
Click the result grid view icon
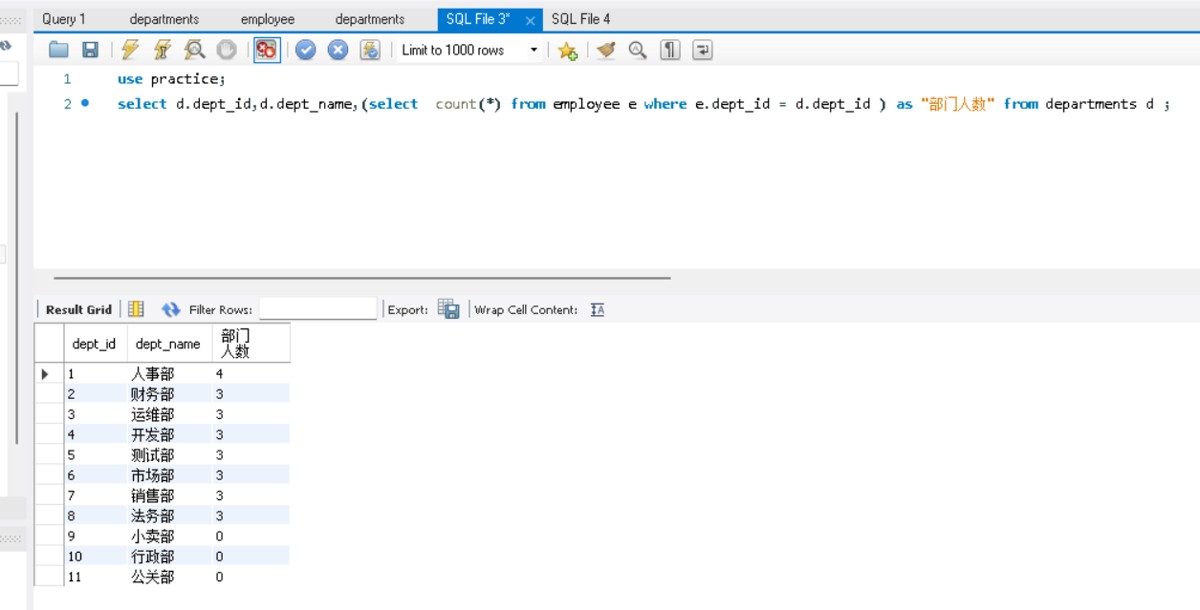point(136,309)
